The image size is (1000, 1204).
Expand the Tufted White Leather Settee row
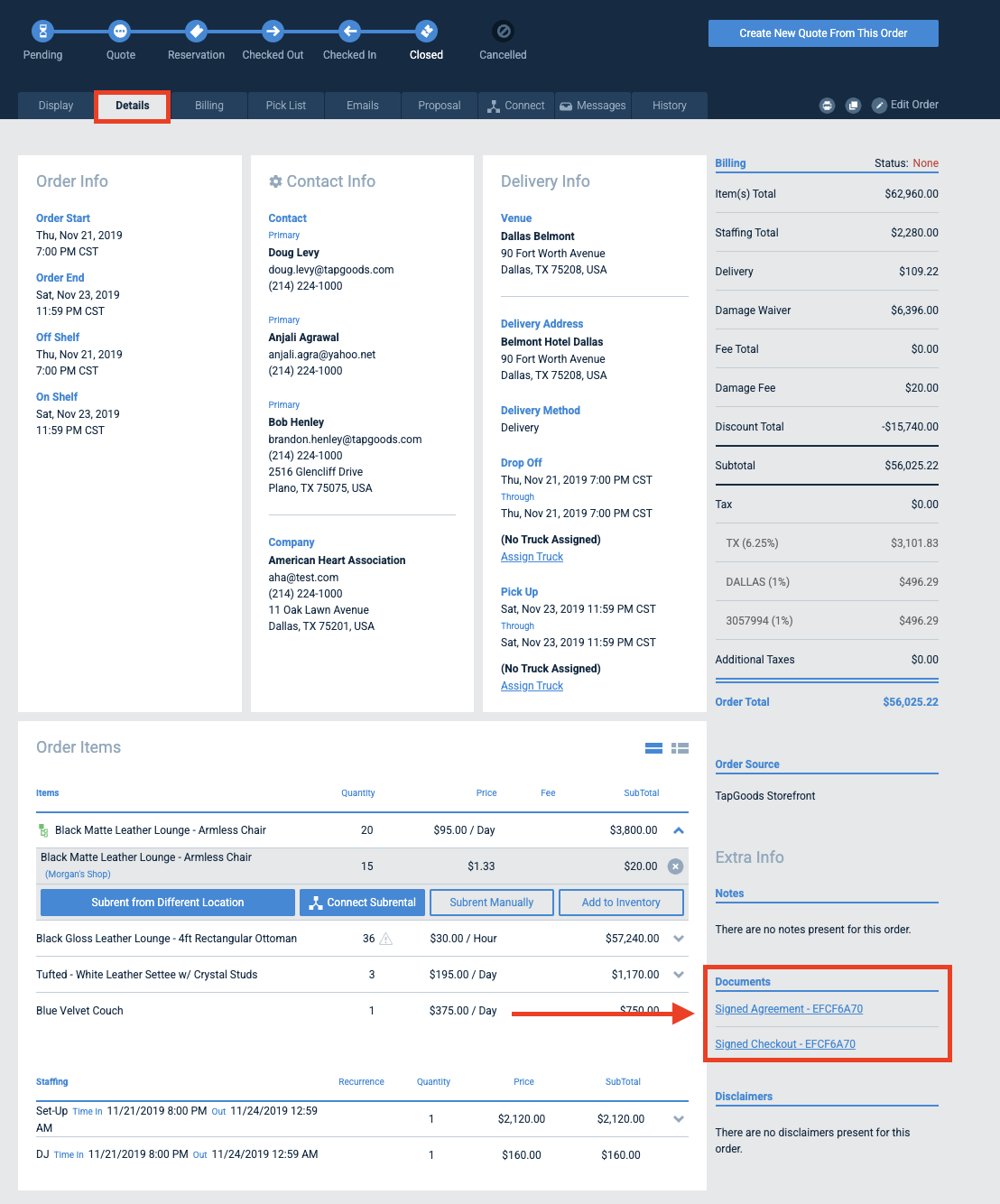pyautogui.click(x=678, y=975)
